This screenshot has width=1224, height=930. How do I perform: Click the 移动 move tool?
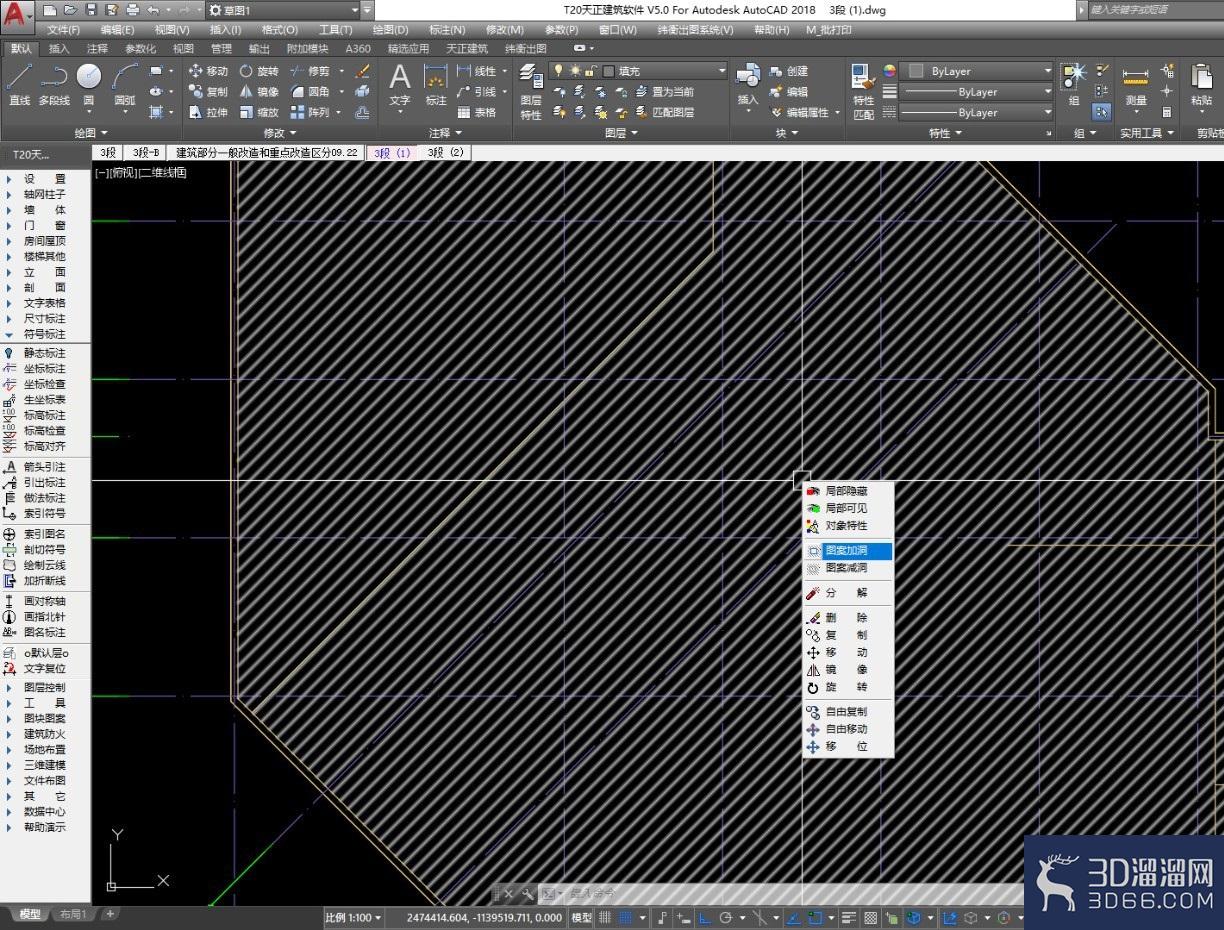(x=208, y=71)
